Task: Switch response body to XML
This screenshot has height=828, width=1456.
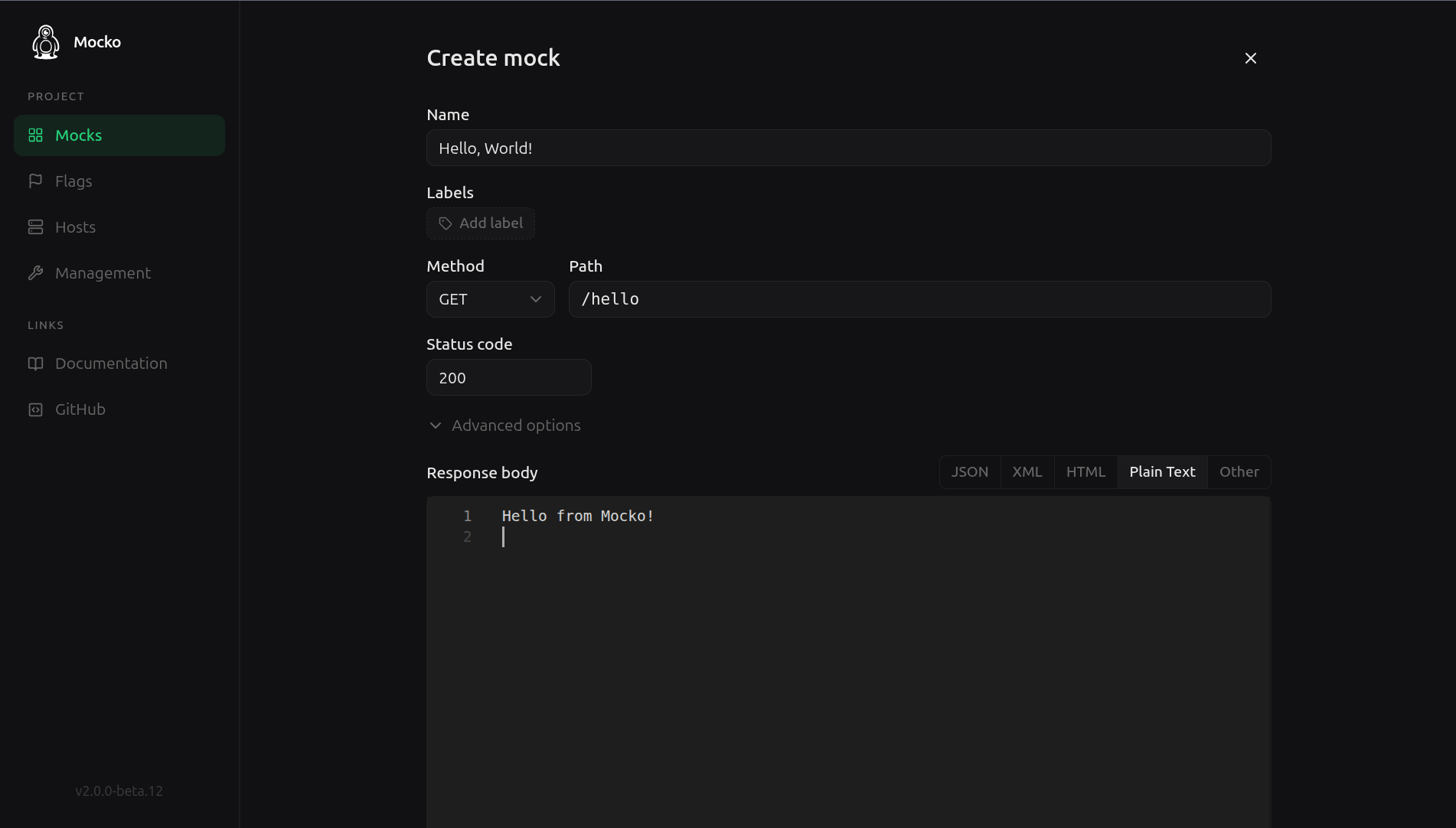Action: [x=1027, y=472]
